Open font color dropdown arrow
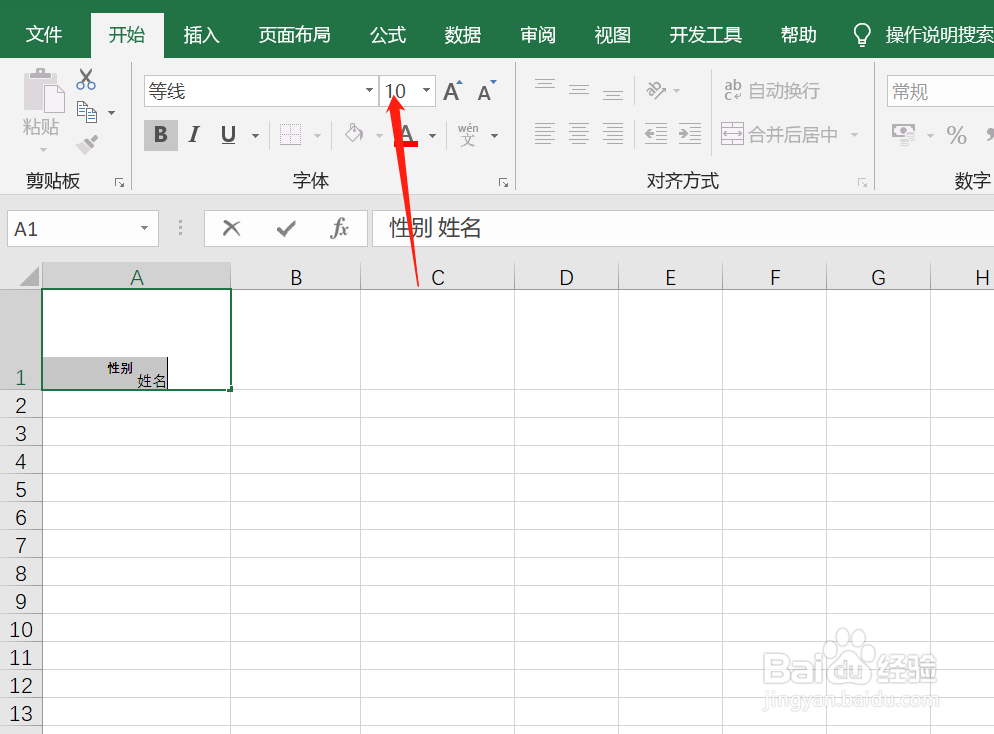994x734 pixels. (432, 135)
